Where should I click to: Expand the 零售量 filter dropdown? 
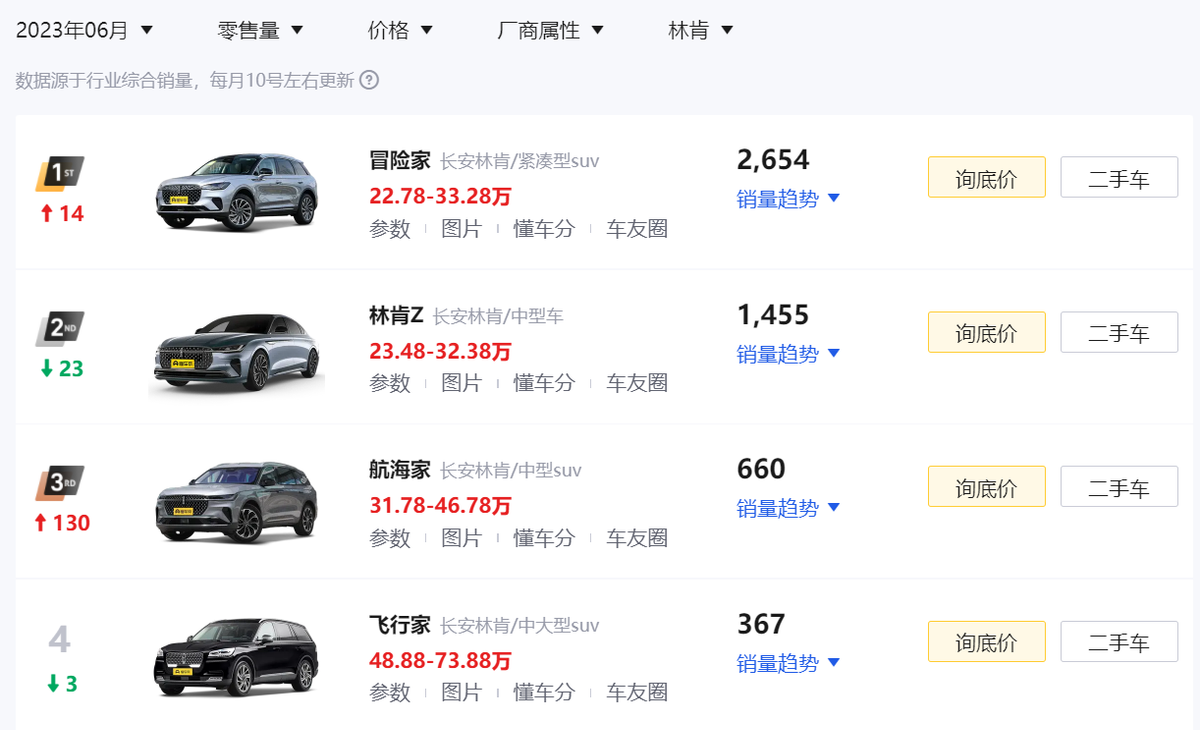pos(260,30)
